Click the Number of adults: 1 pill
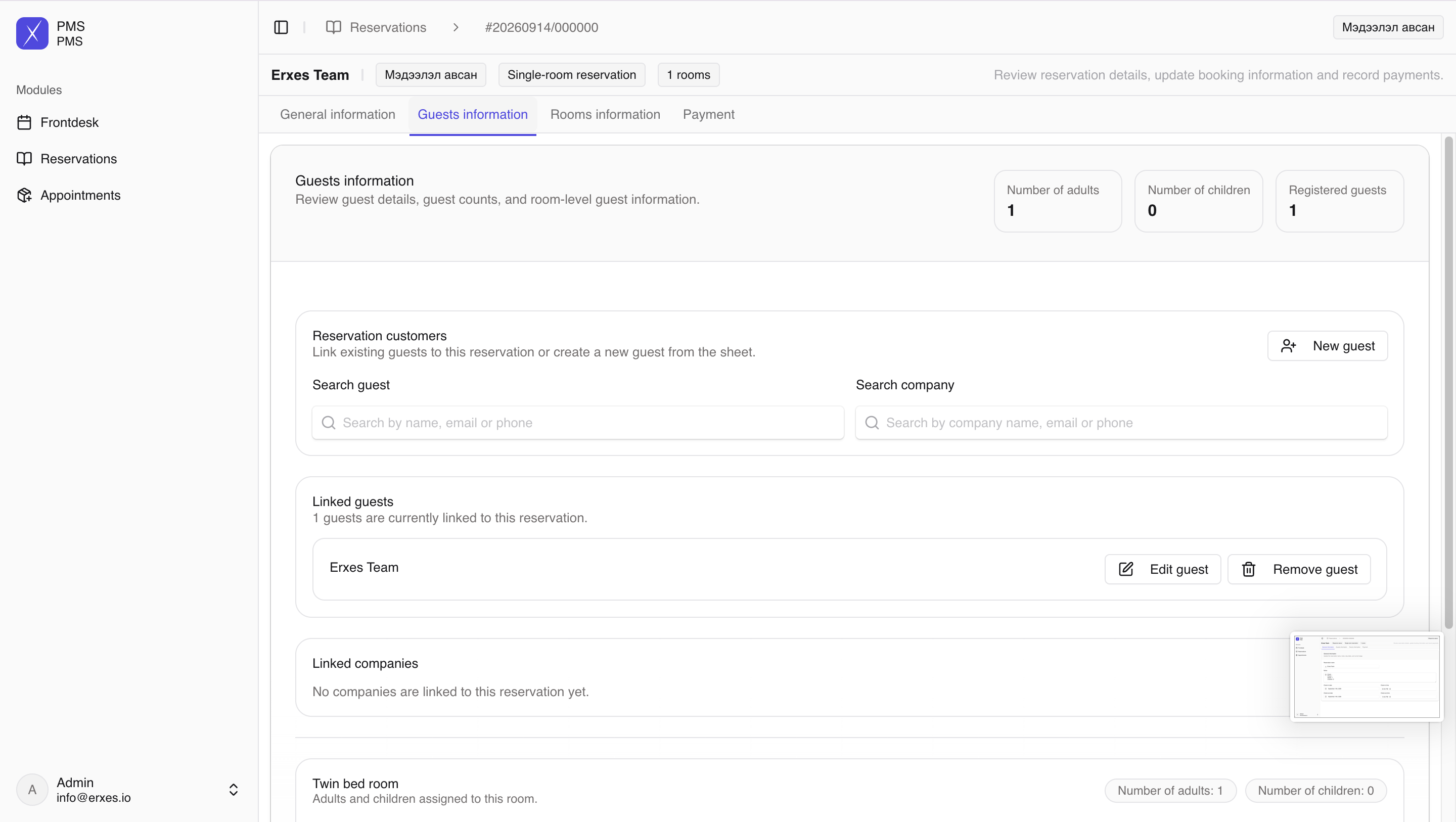The image size is (1456, 822). [1170, 790]
